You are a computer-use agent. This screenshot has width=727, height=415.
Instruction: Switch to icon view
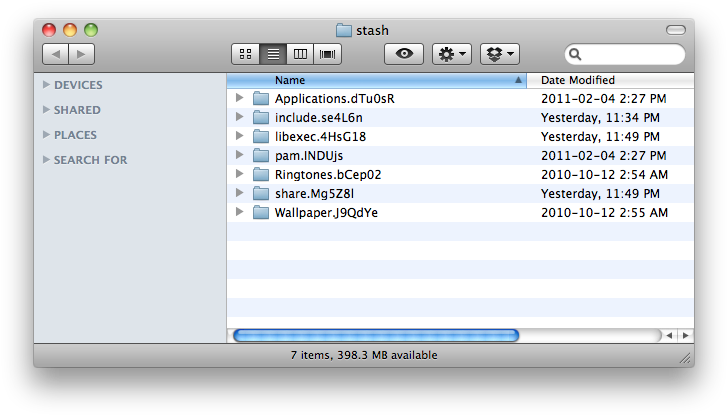[246, 54]
